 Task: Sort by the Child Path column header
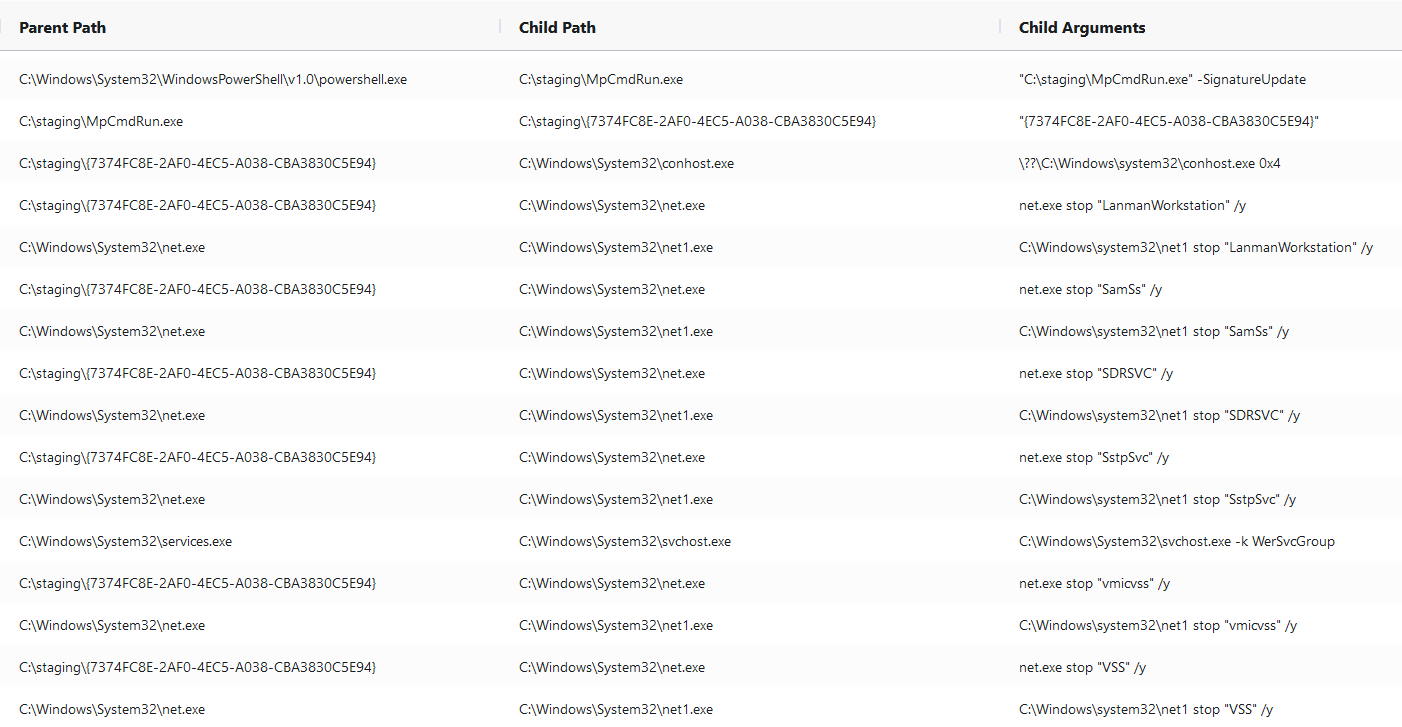(x=557, y=28)
